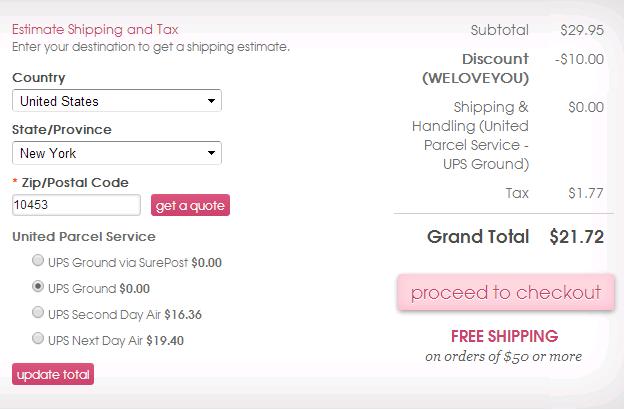
Task: Select the UPS Ground shipping option
Action: [x=38, y=286]
